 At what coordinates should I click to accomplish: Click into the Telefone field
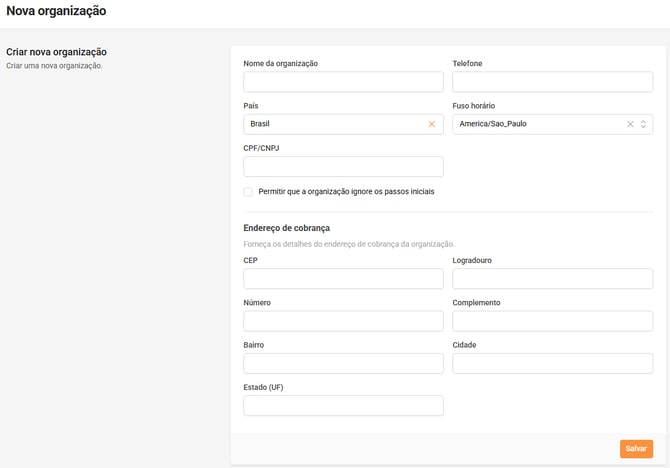(x=552, y=82)
